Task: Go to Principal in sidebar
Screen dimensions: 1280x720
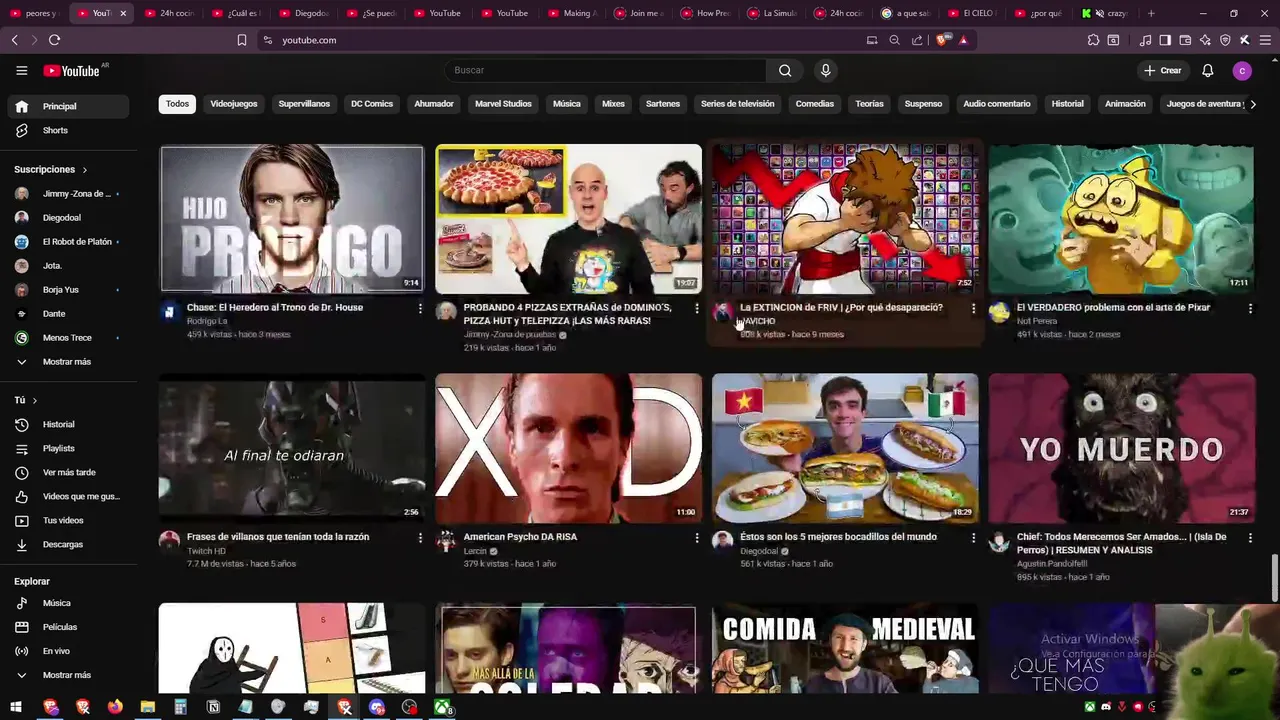Action: coord(69,106)
